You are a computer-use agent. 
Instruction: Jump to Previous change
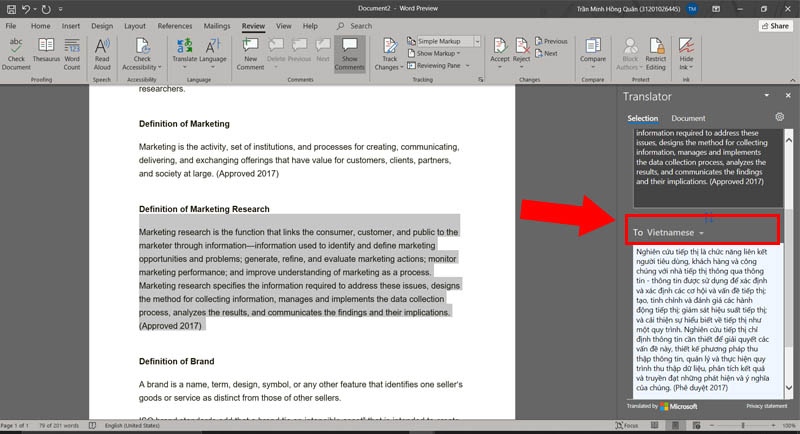pyautogui.click(x=551, y=41)
